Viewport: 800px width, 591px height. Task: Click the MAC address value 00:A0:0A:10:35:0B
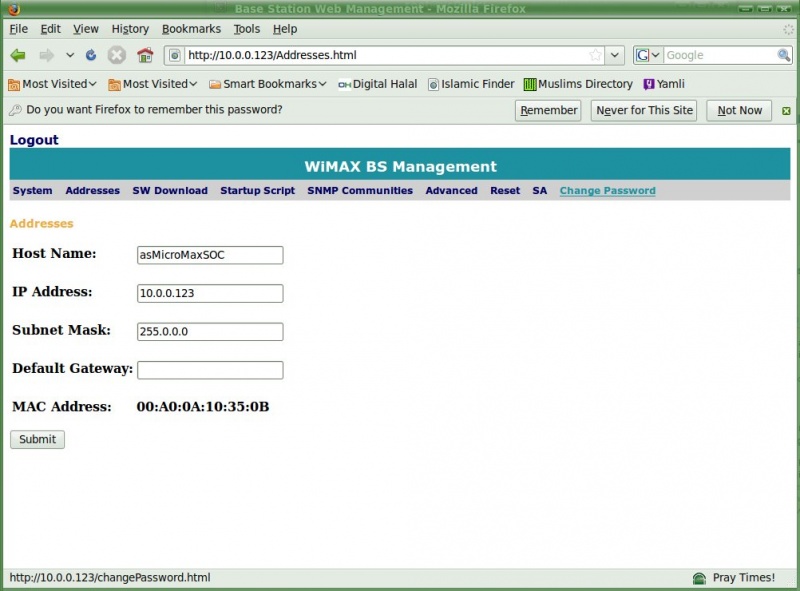click(203, 407)
